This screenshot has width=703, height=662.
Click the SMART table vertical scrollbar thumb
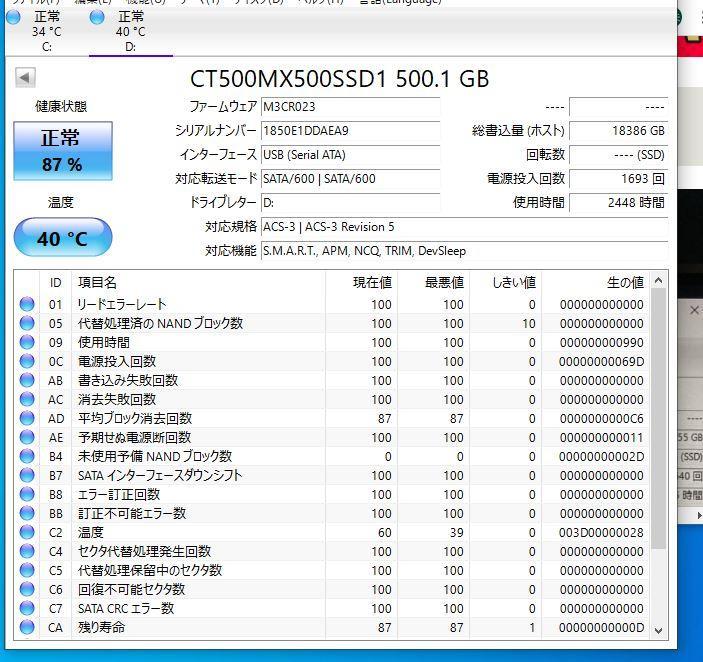(x=659, y=419)
